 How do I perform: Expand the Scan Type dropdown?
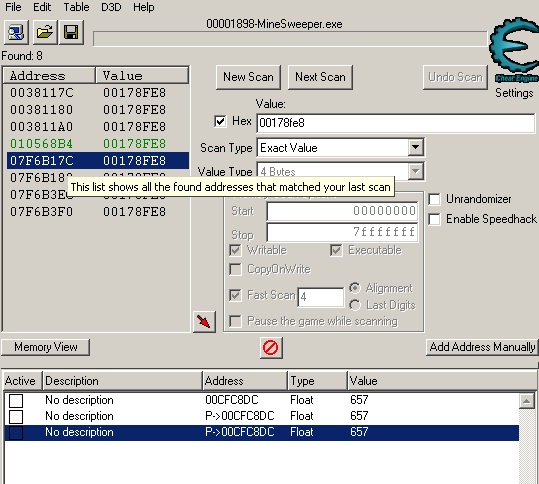click(416, 148)
